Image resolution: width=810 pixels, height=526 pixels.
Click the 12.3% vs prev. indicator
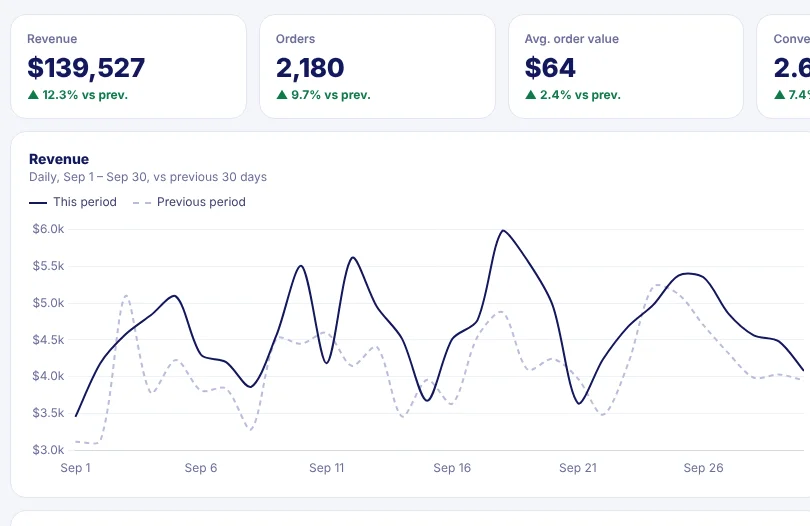coord(77,95)
